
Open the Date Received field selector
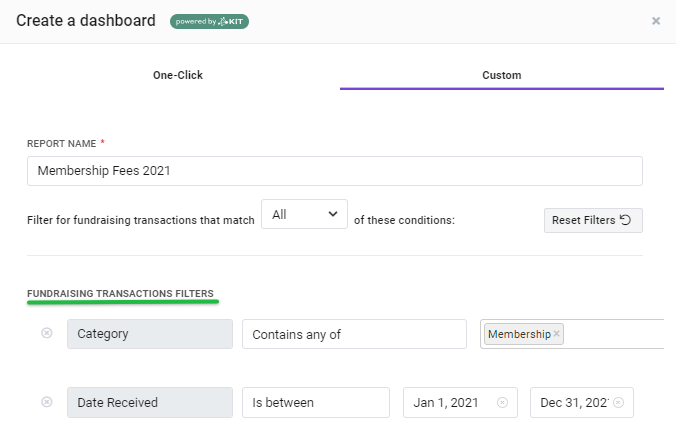click(150, 403)
